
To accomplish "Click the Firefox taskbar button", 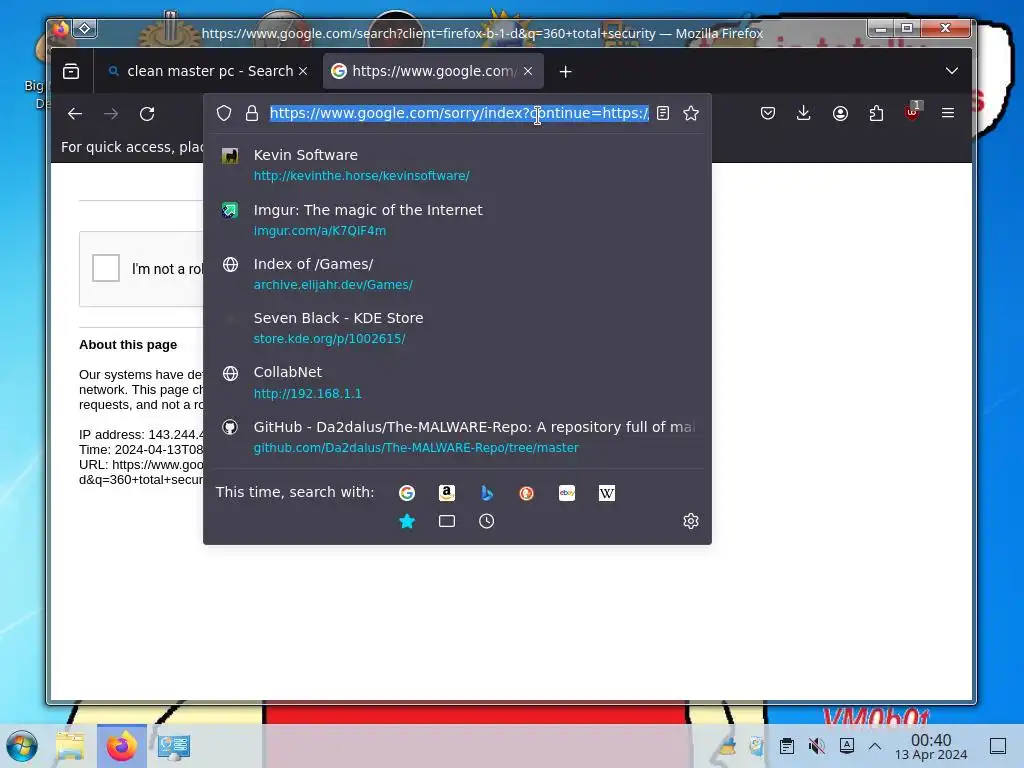I will point(121,746).
